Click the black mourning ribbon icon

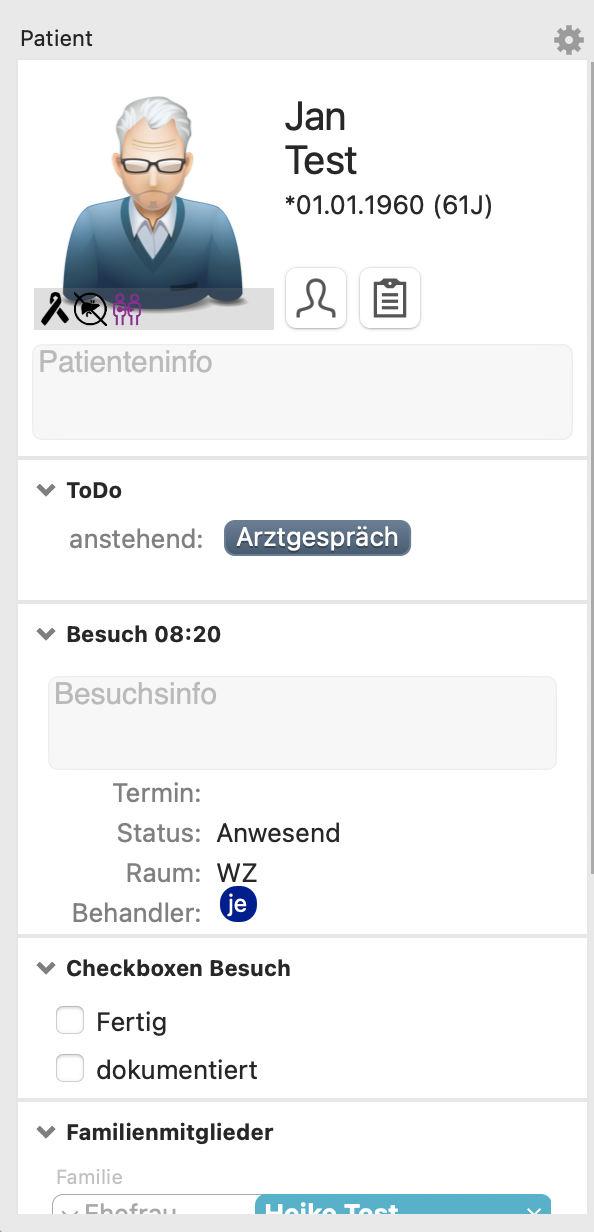point(55,309)
